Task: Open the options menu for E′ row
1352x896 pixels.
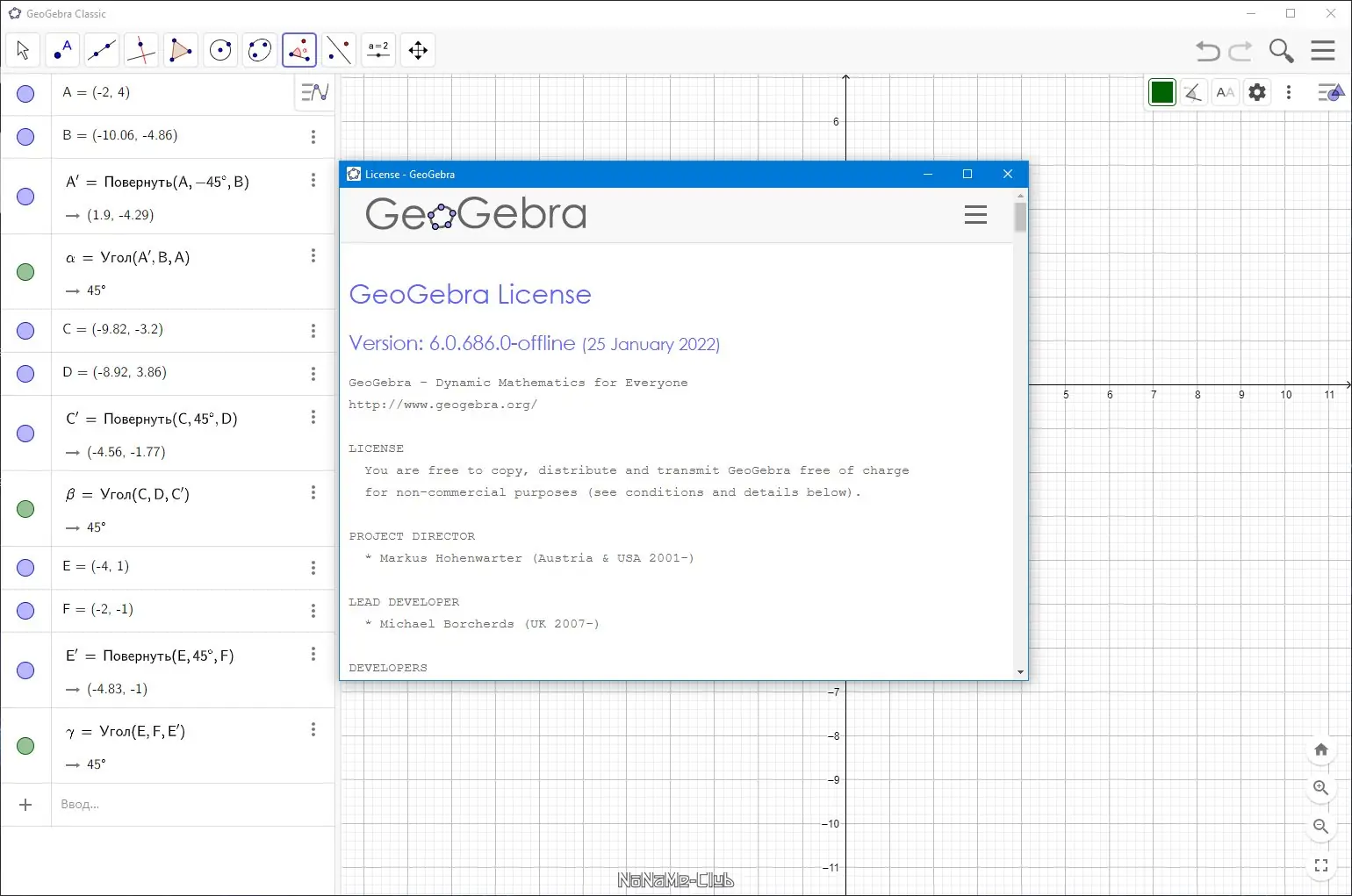Action: [x=313, y=654]
